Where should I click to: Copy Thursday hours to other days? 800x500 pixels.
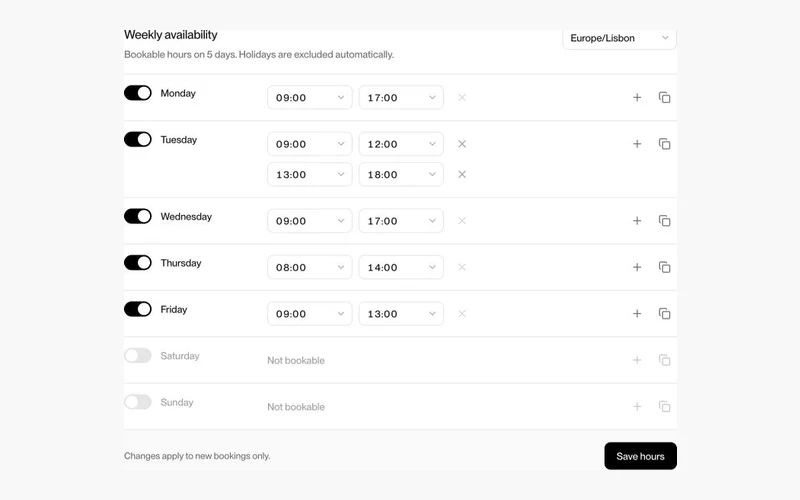coord(664,267)
